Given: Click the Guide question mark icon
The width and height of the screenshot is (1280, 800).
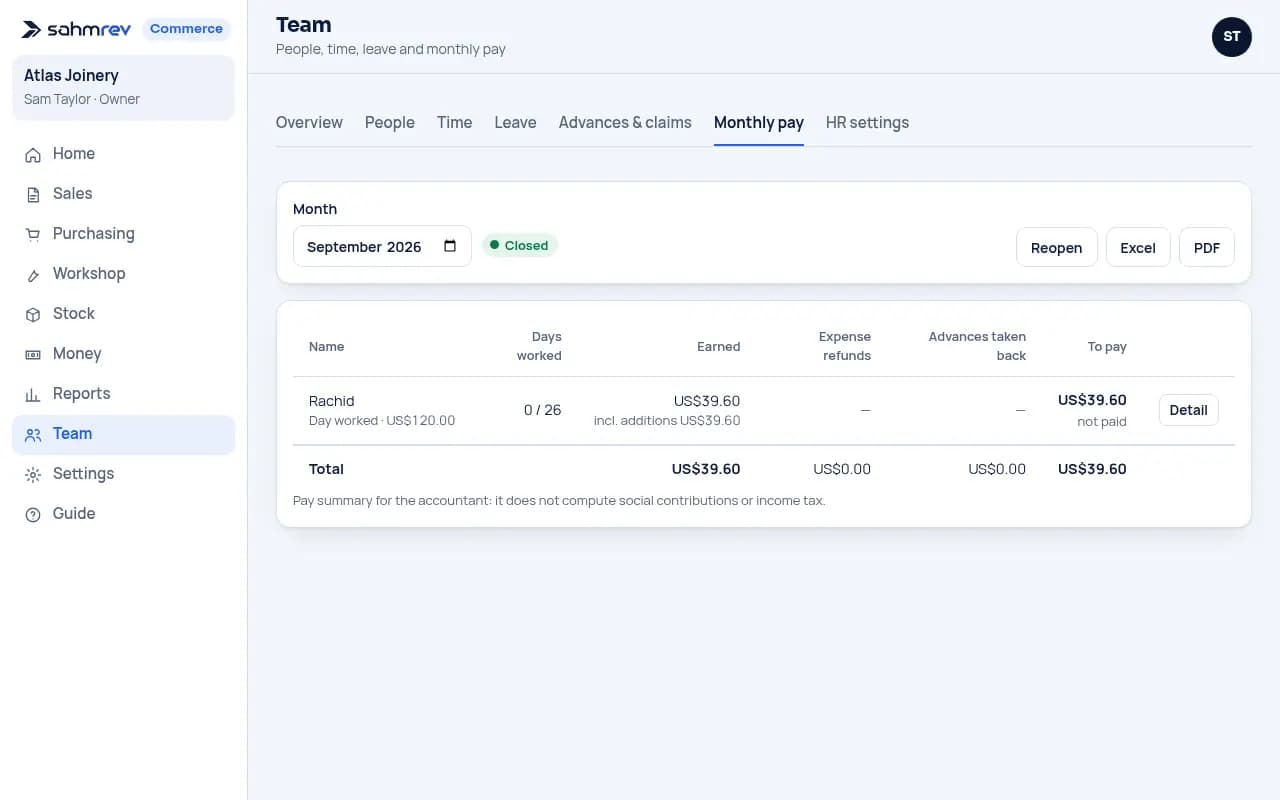Looking at the screenshot, I should pyautogui.click(x=33, y=514).
